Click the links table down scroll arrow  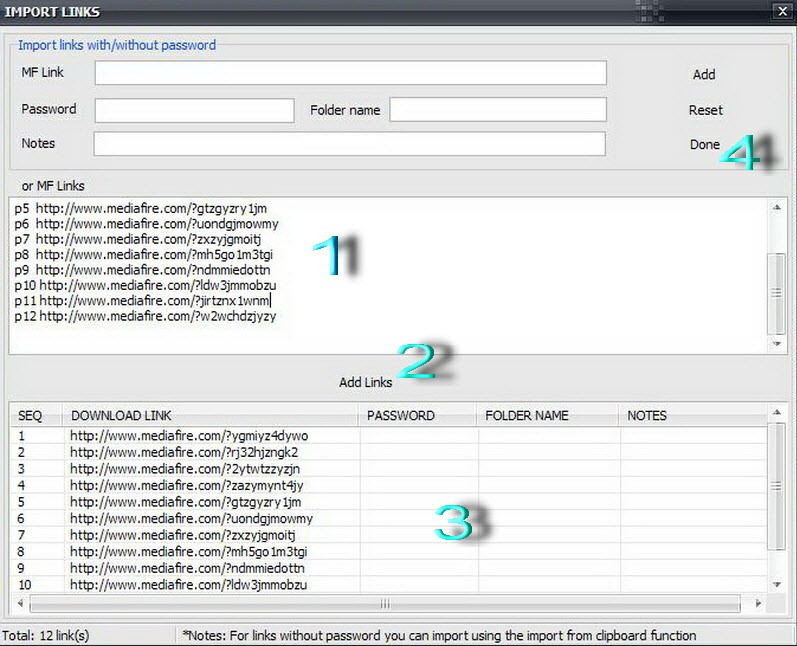[777, 585]
